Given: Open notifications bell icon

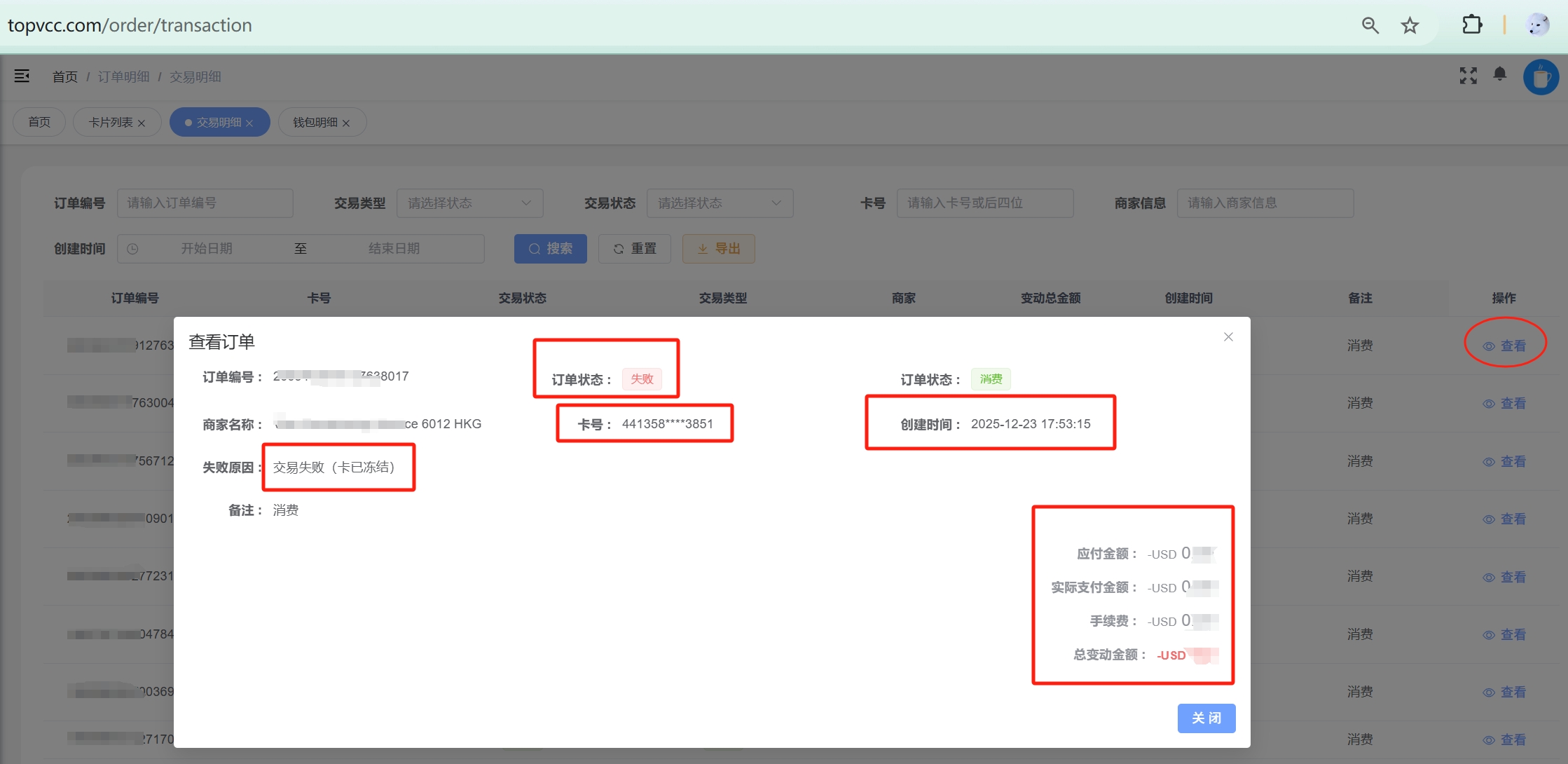Looking at the screenshot, I should point(1500,74).
